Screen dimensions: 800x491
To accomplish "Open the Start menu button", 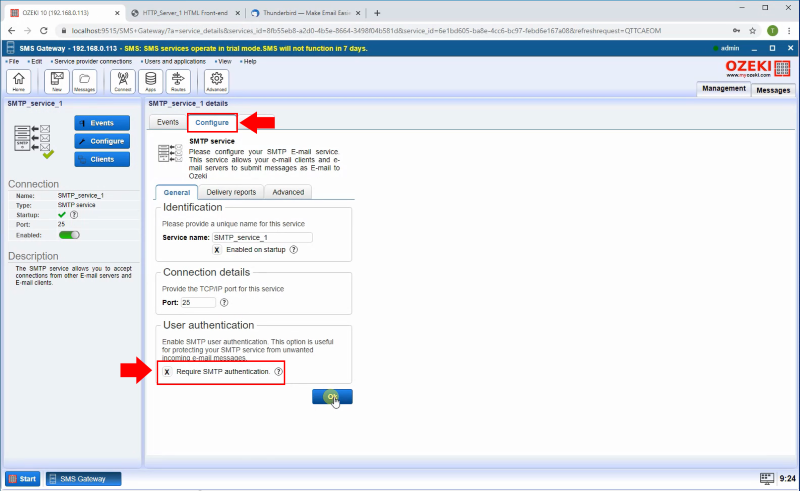I will point(23,479).
